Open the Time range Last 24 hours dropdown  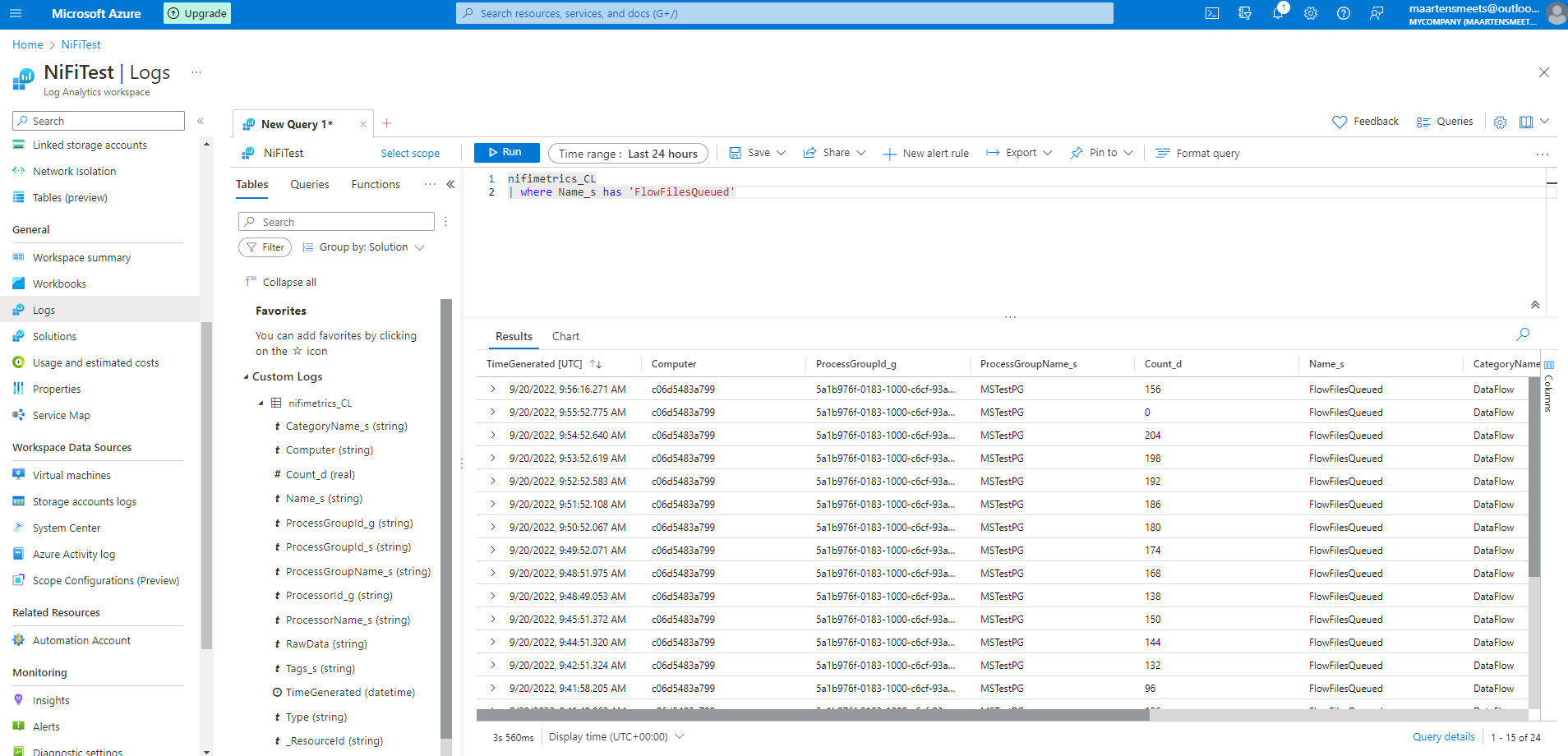(x=628, y=153)
